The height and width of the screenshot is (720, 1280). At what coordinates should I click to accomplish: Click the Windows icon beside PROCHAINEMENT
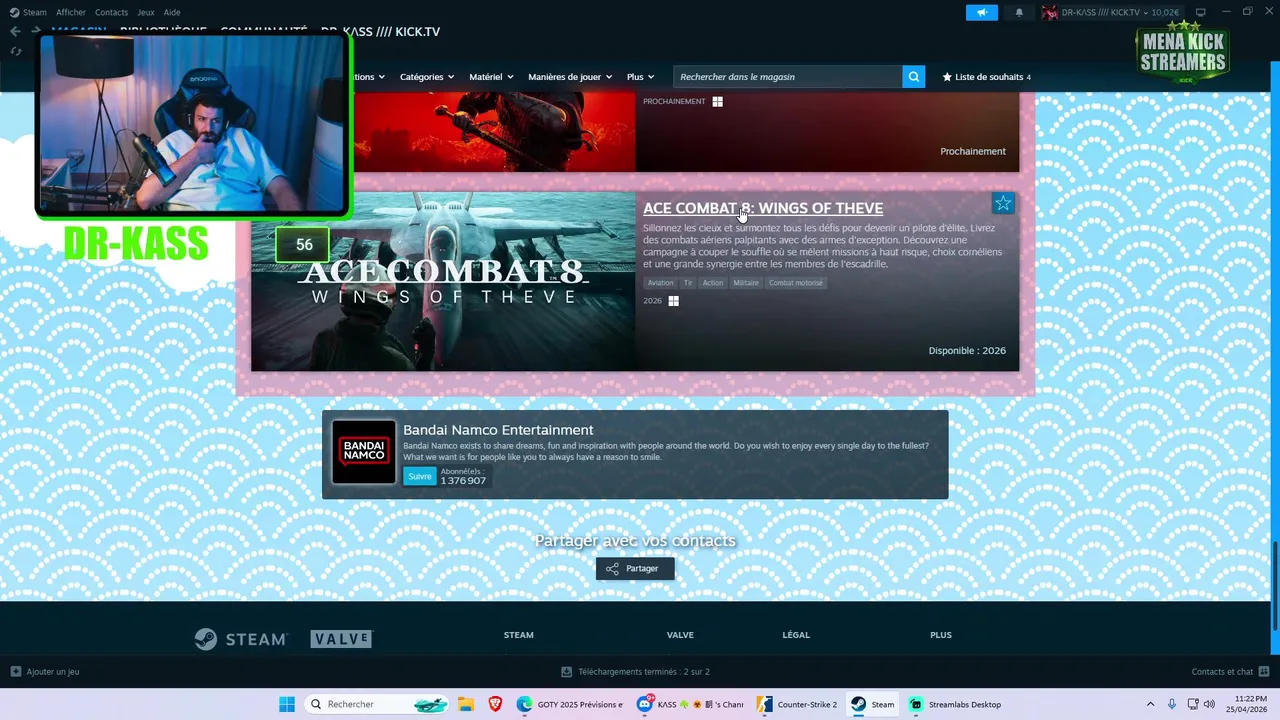717,102
